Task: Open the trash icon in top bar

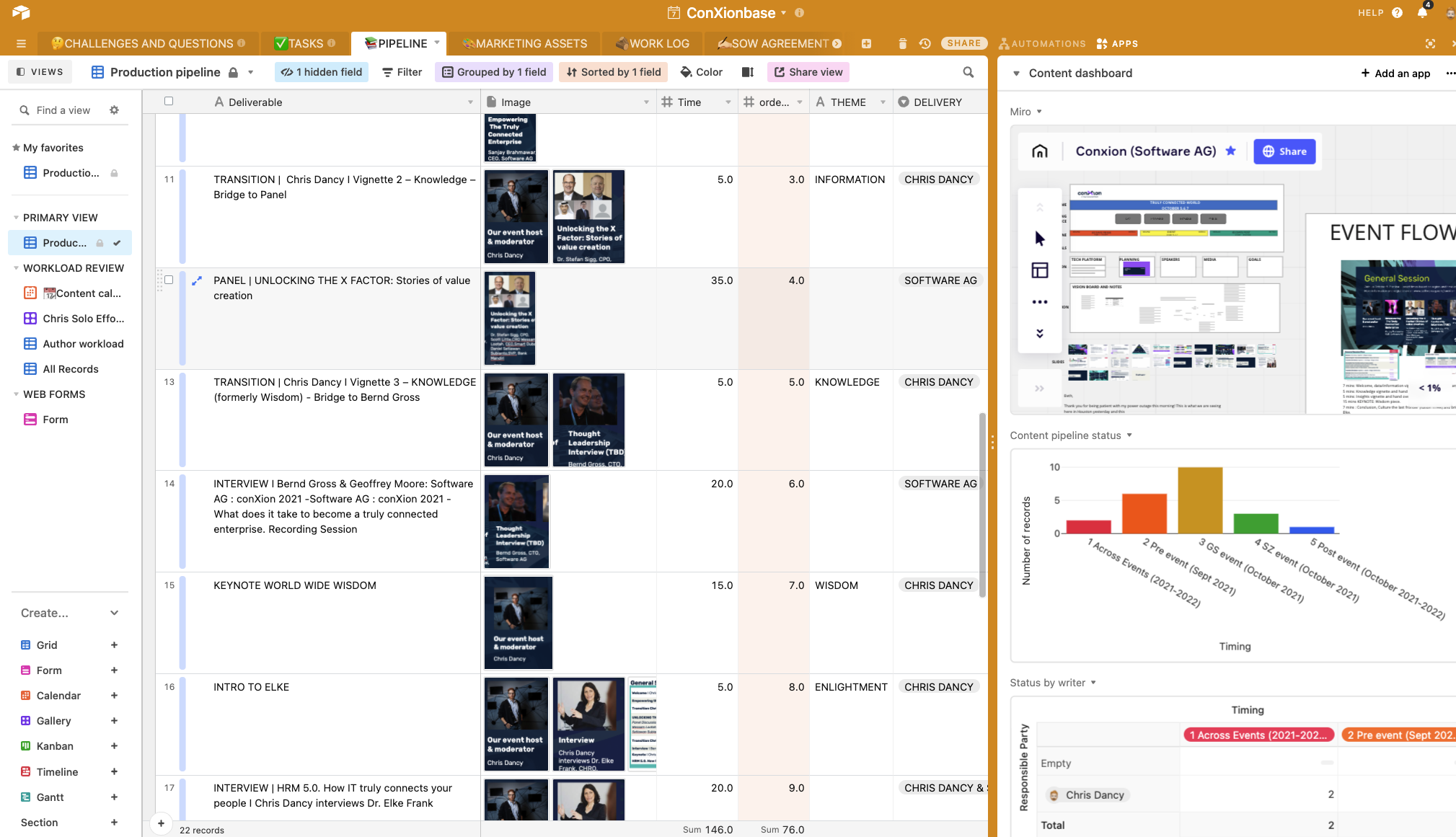Action: 902,43
